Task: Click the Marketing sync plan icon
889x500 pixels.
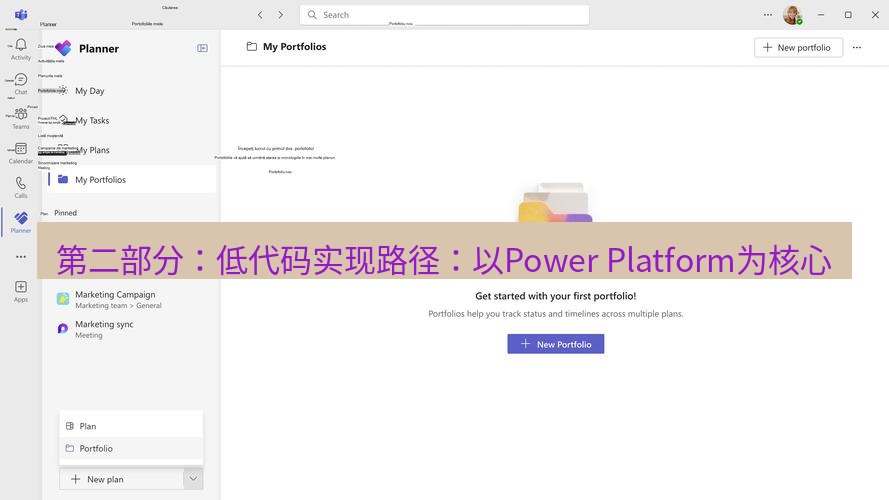Action: tap(63, 328)
